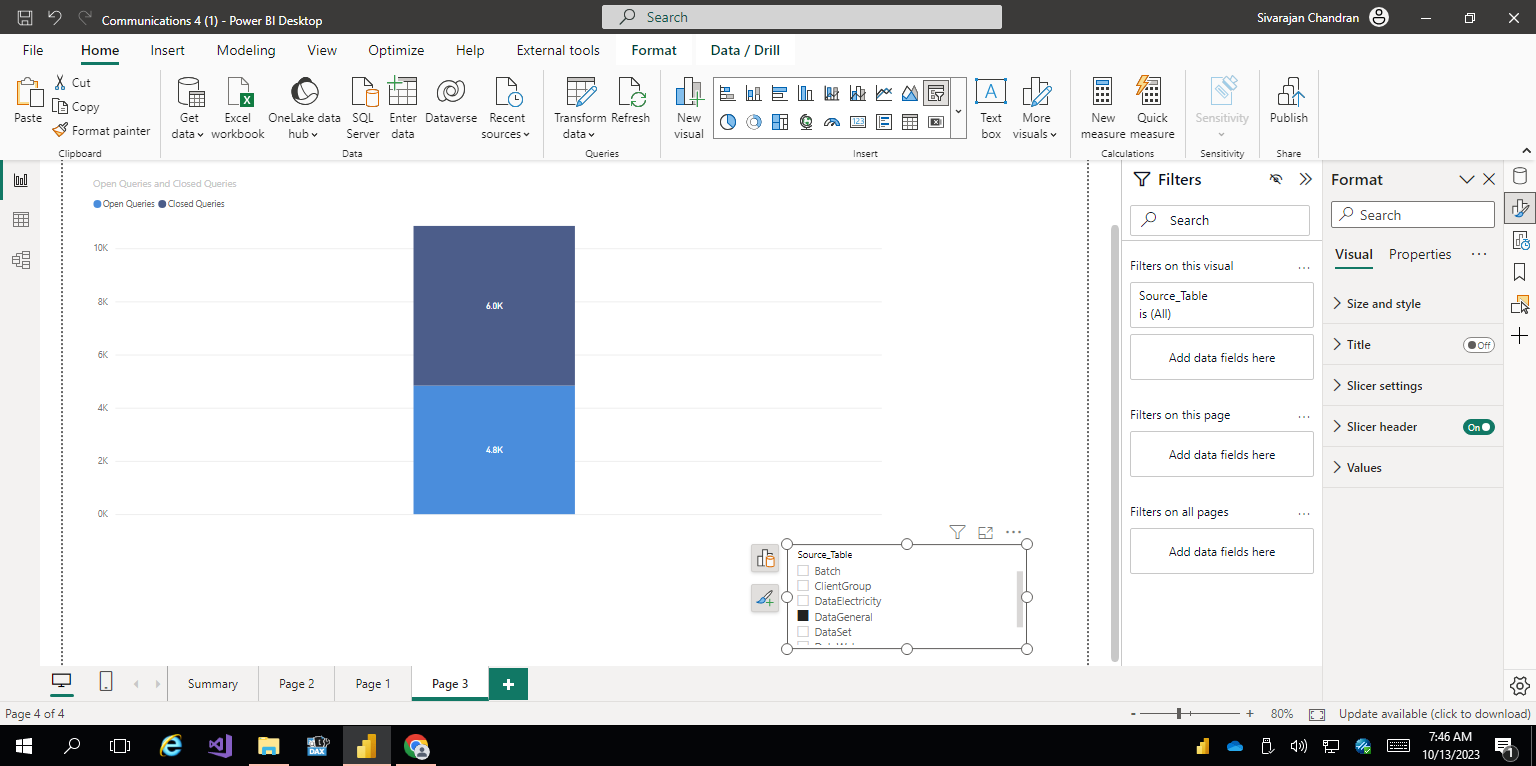The image size is (1536, 766).
Task: Switch to Data view in the left sidebar
Action: coord(21,220)
